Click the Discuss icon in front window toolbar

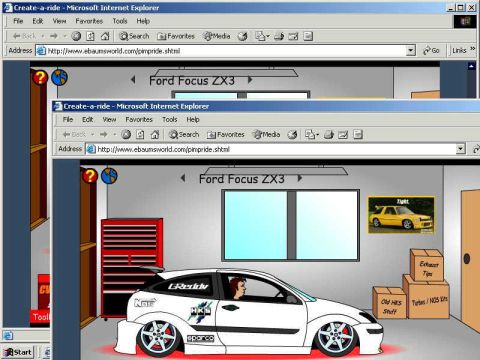click(x=358, y=134)
